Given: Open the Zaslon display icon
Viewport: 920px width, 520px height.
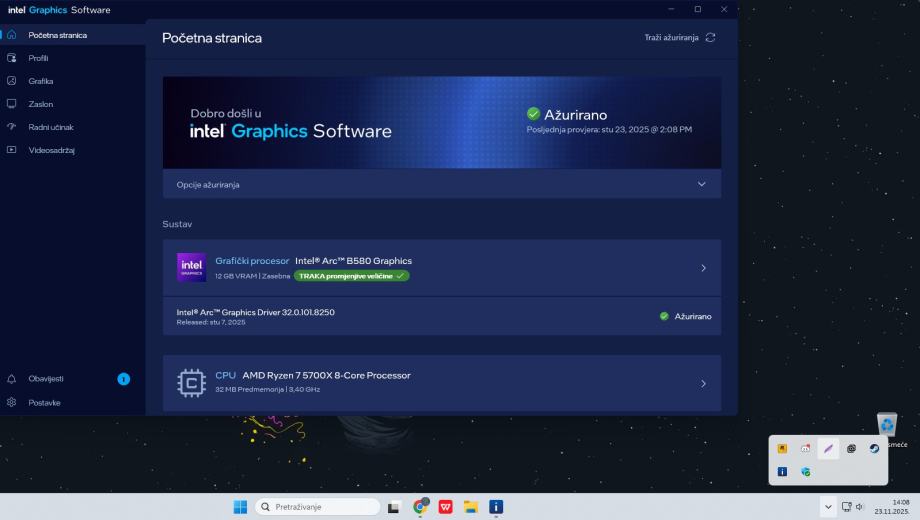Looking at the screenshot, I should [x=11, y=104].
